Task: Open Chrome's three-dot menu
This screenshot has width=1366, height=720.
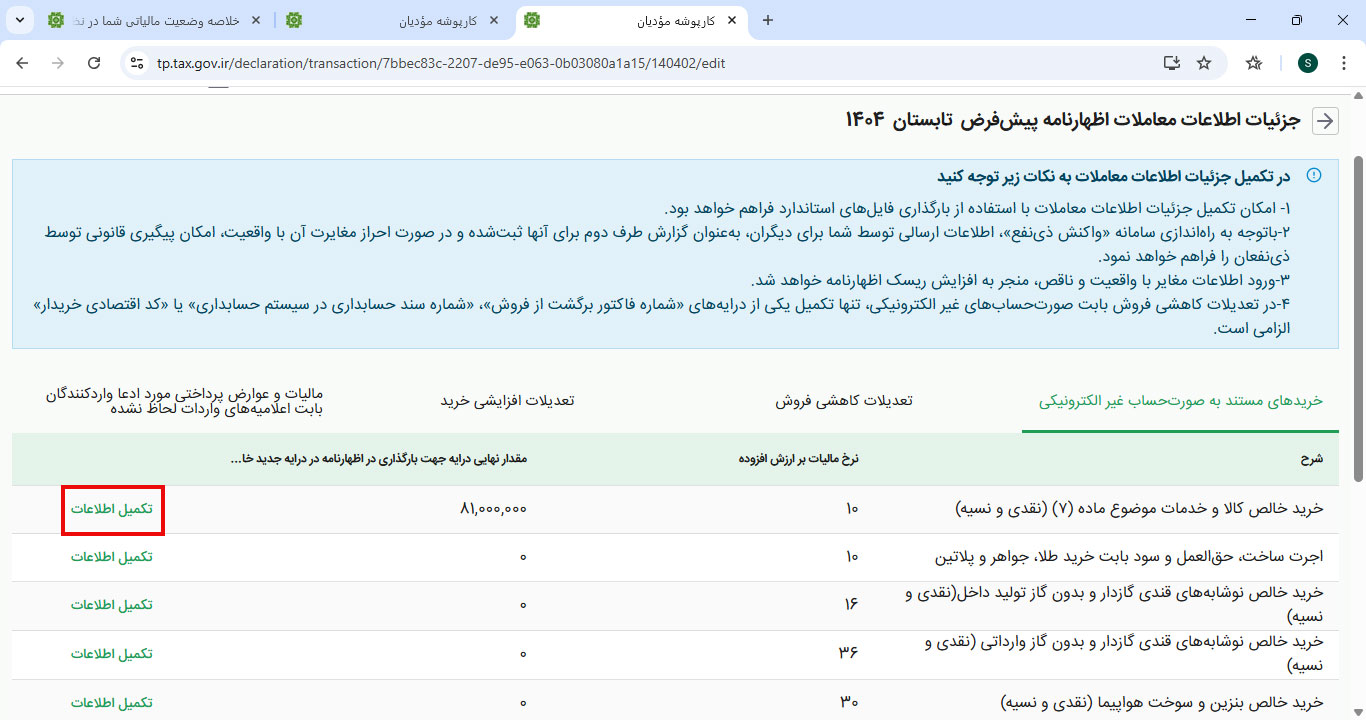Action: click(1343, 63)
